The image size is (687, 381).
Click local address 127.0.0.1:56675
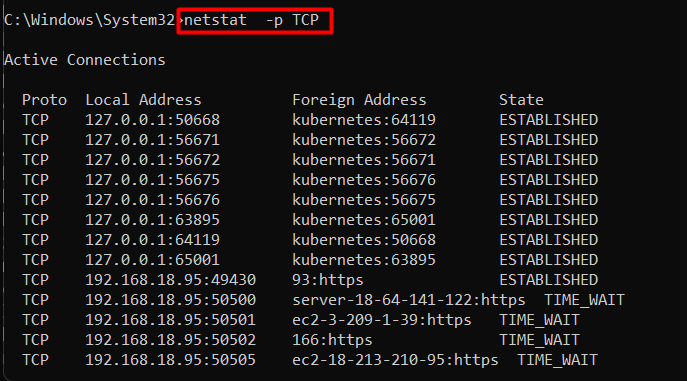pyautogui.click(x=152, y=180)
